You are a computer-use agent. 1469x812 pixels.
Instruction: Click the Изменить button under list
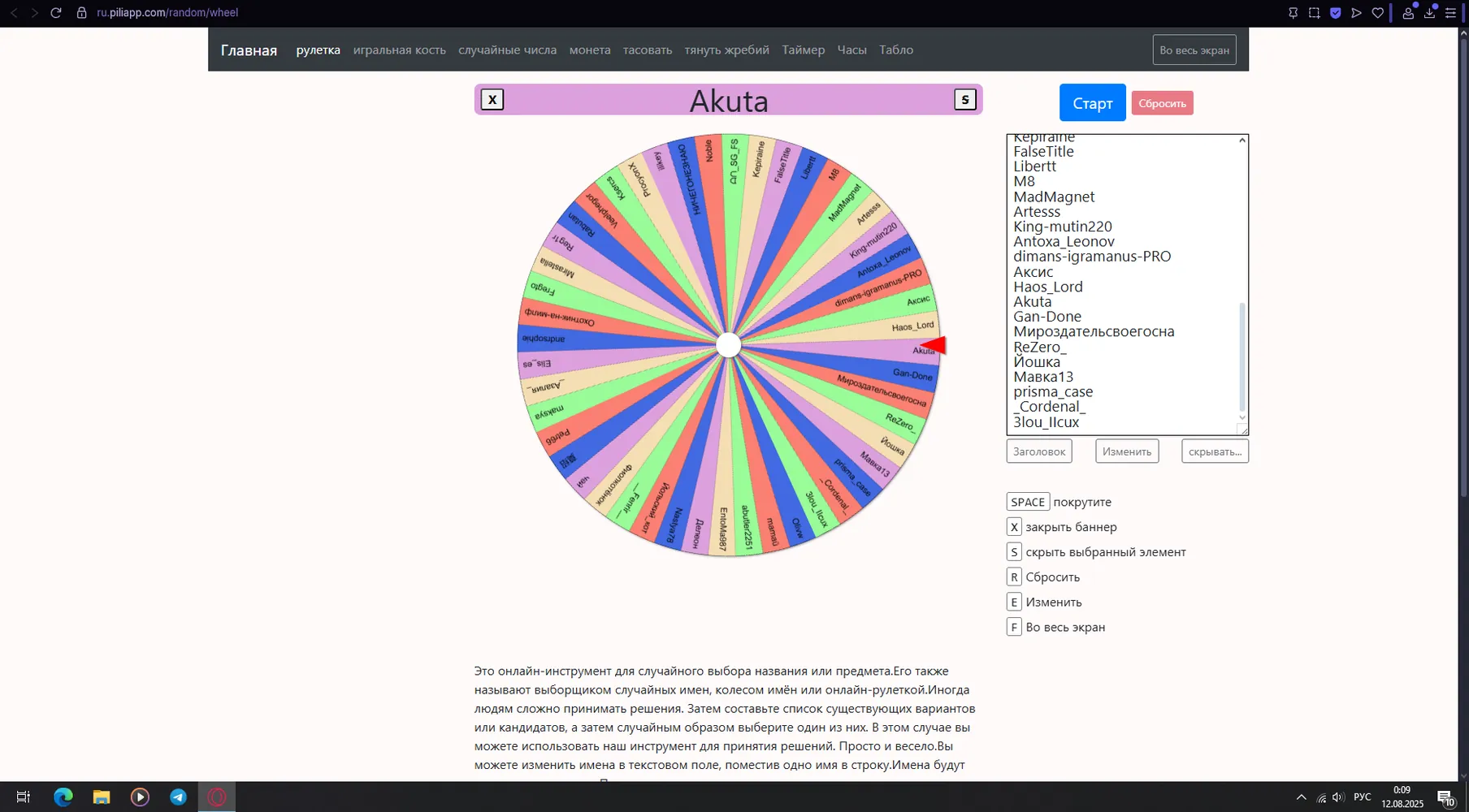1127,451
